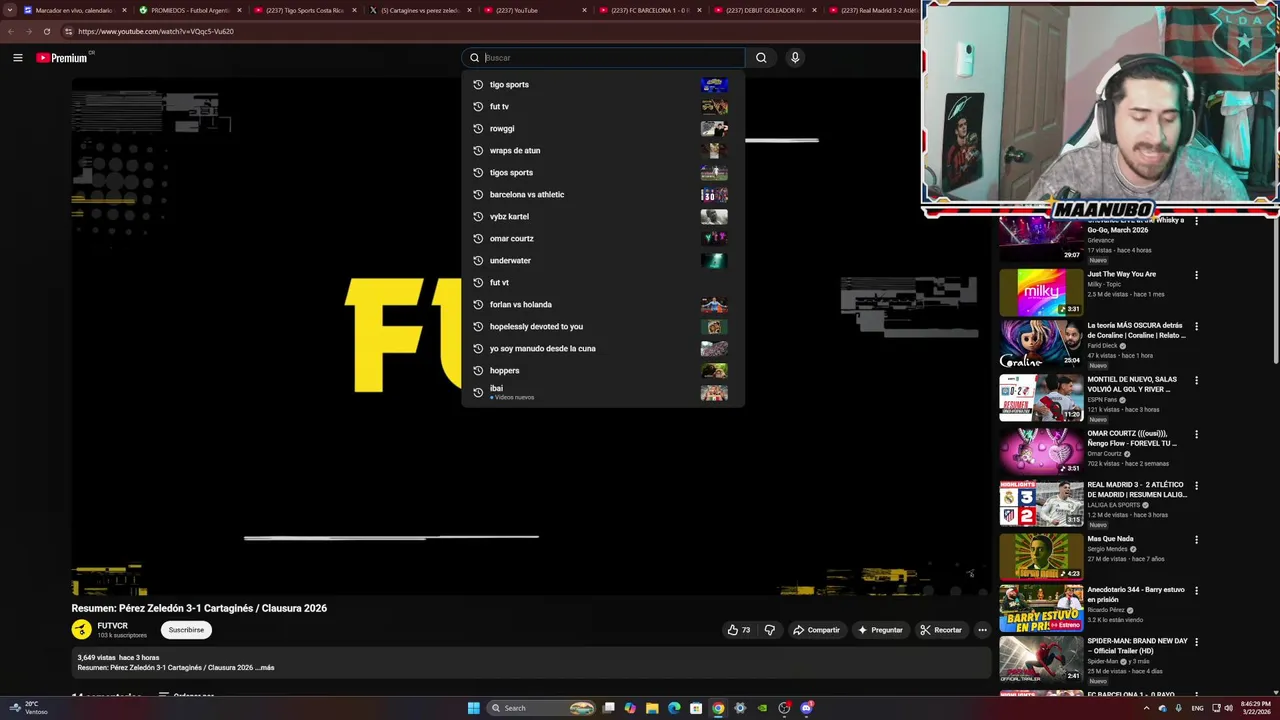Open Spider-Man Brand New Day trailer thumbnail
The height and width of the screenshot is (720, 1280).
(x=1041, y=659)
